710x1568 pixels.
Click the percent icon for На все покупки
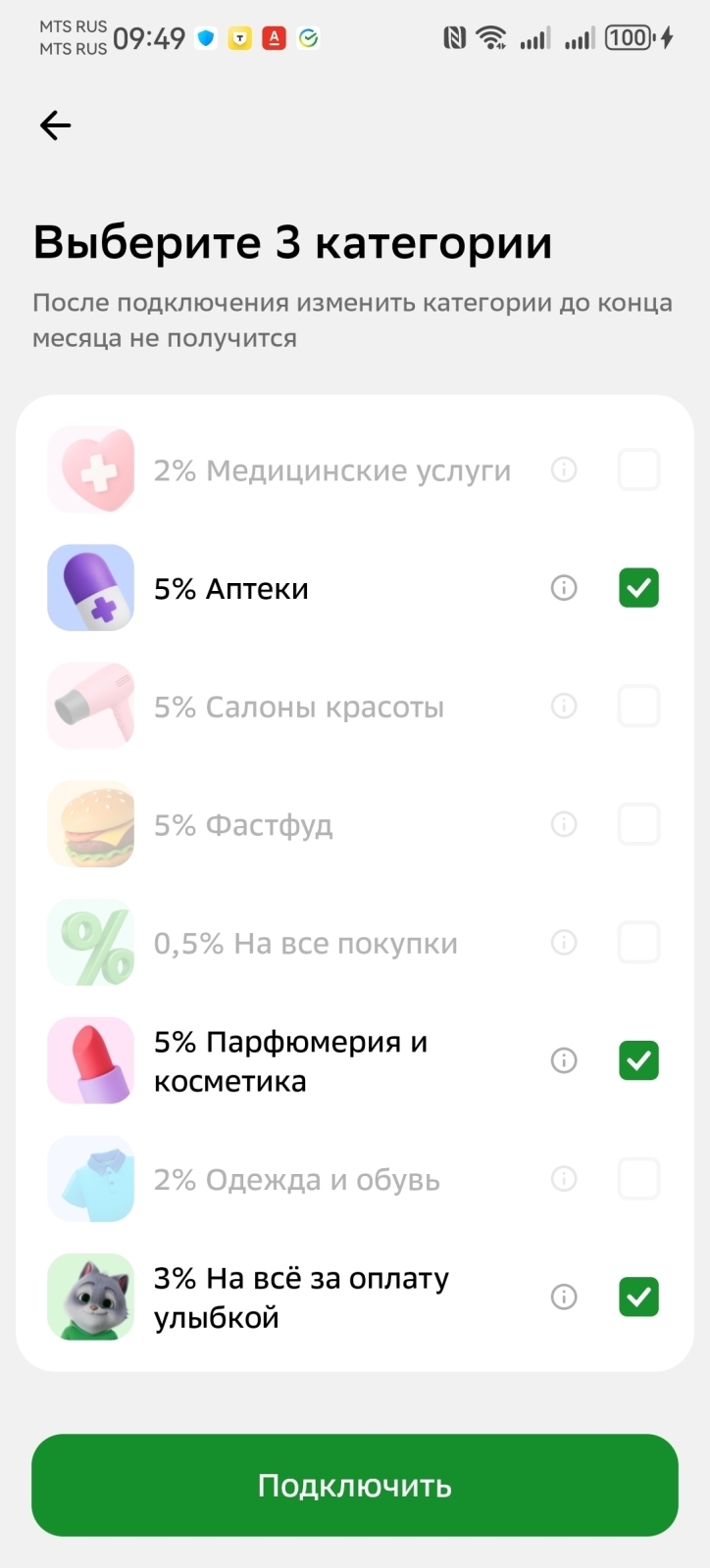coord(90,942)
